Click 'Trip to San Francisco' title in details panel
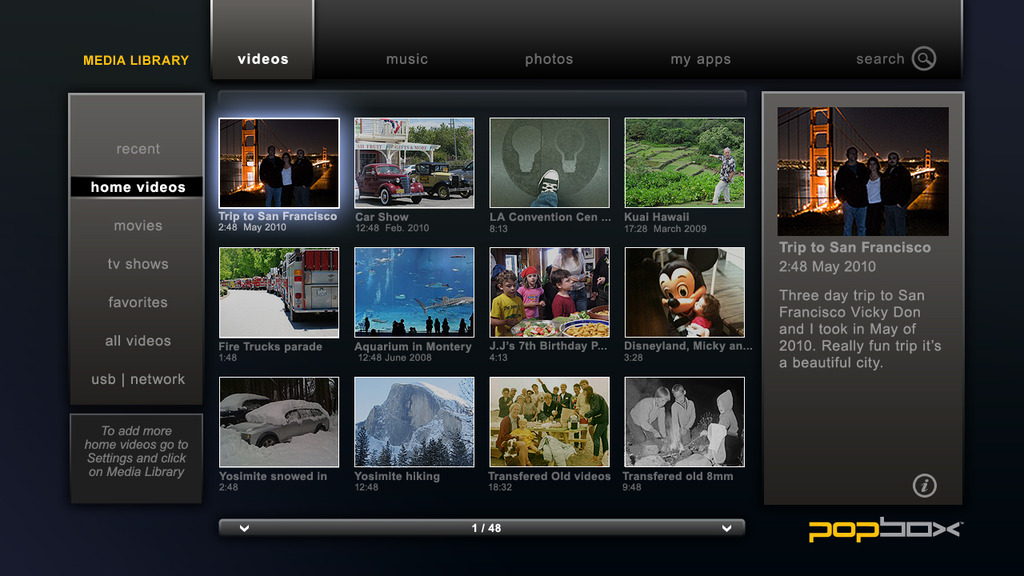This screenshot has height=576, width=1024. (854, 248)
